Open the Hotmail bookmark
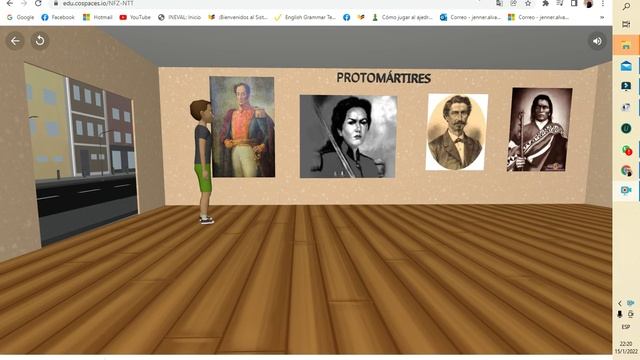The image size is (640, 360). [98, 17]
